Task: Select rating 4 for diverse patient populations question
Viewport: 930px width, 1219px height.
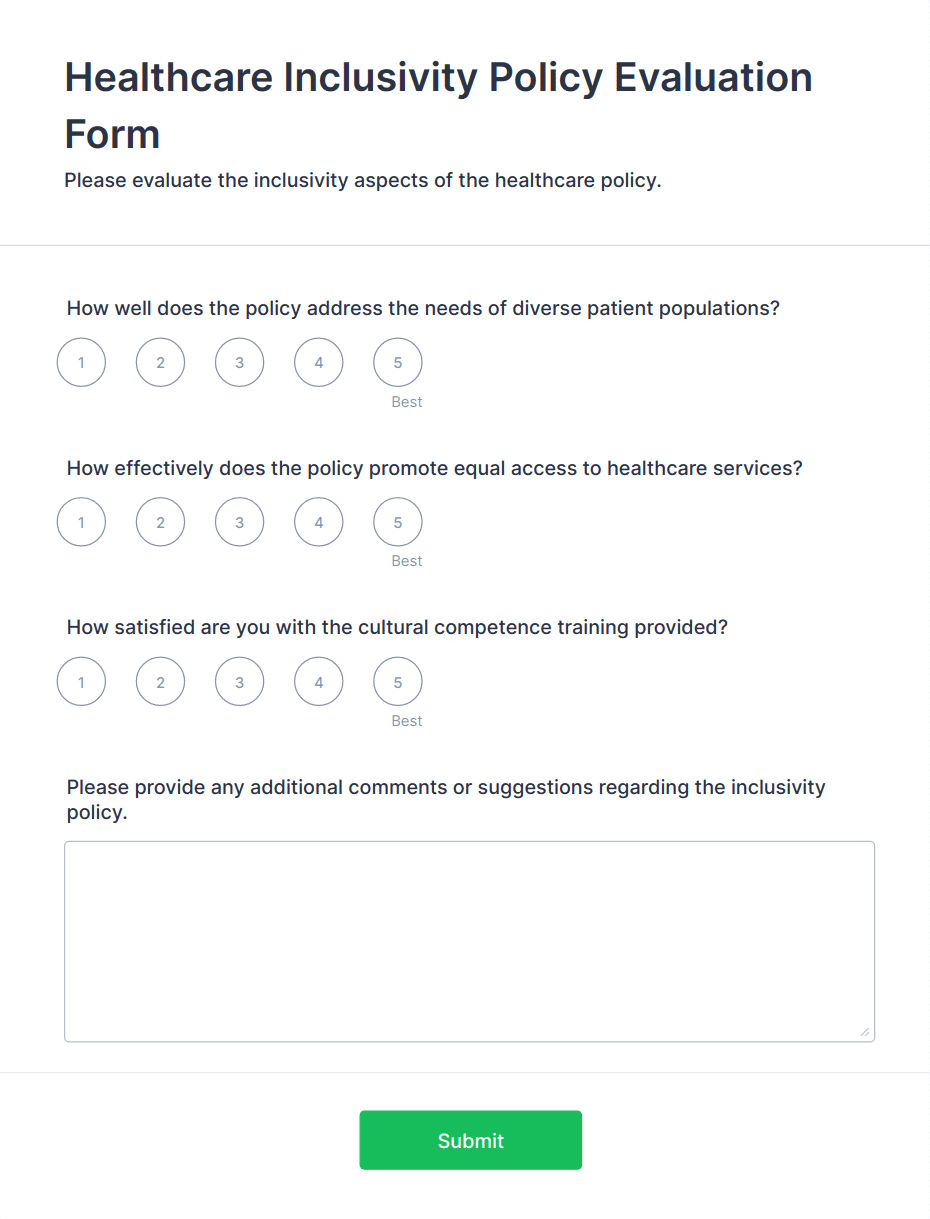Action: [318, 362]
